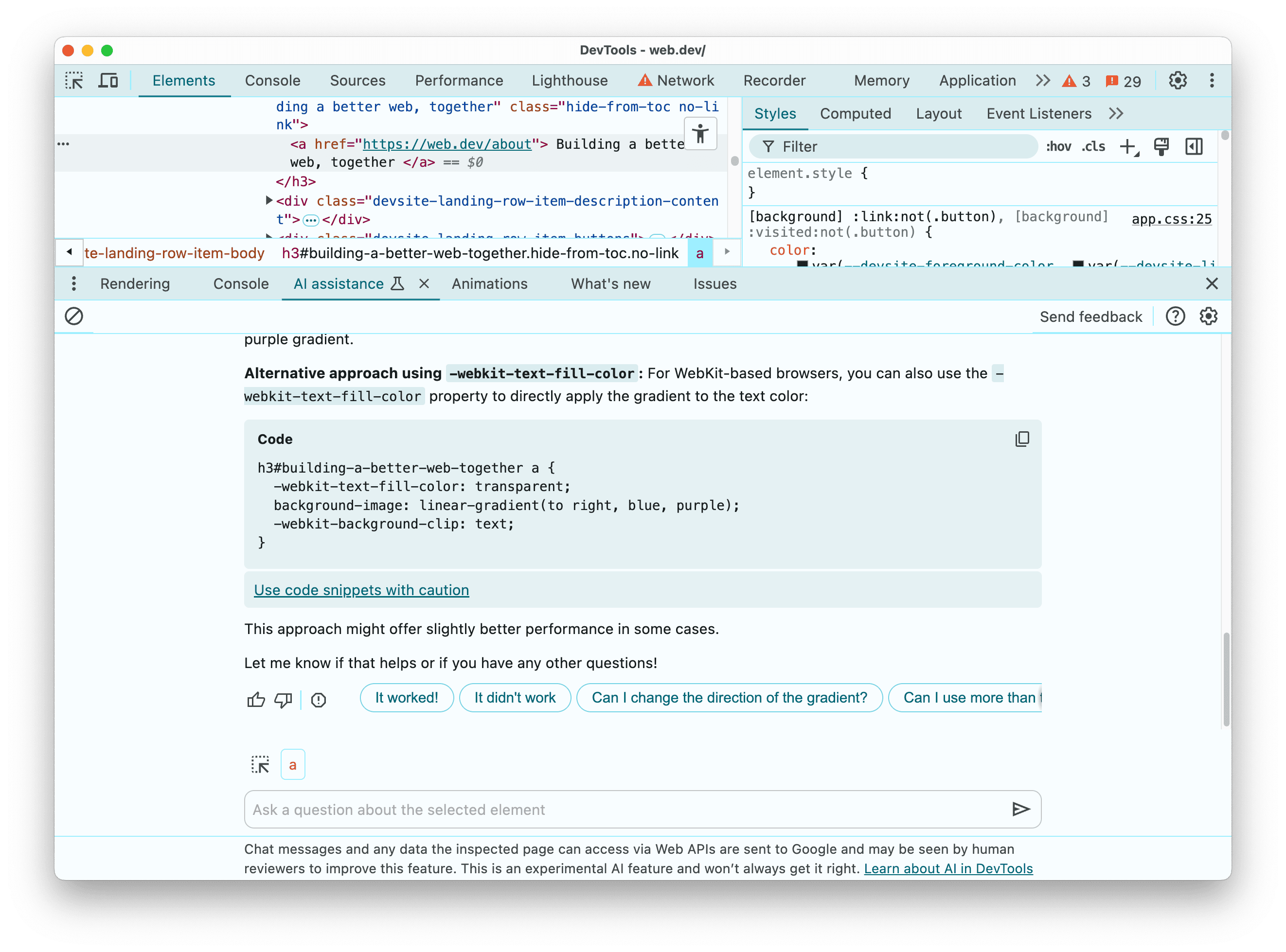
Task: Click the AI assistance settings gear icon
Action: [x=1208, y=317]
